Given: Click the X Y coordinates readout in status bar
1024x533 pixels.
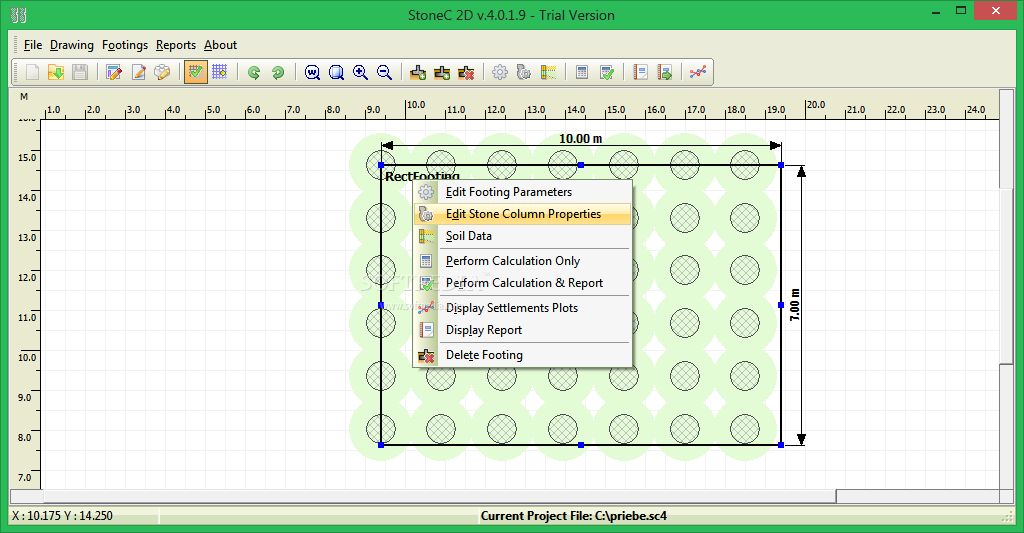Looking at the screenshot, I should [x=63, y=516].
